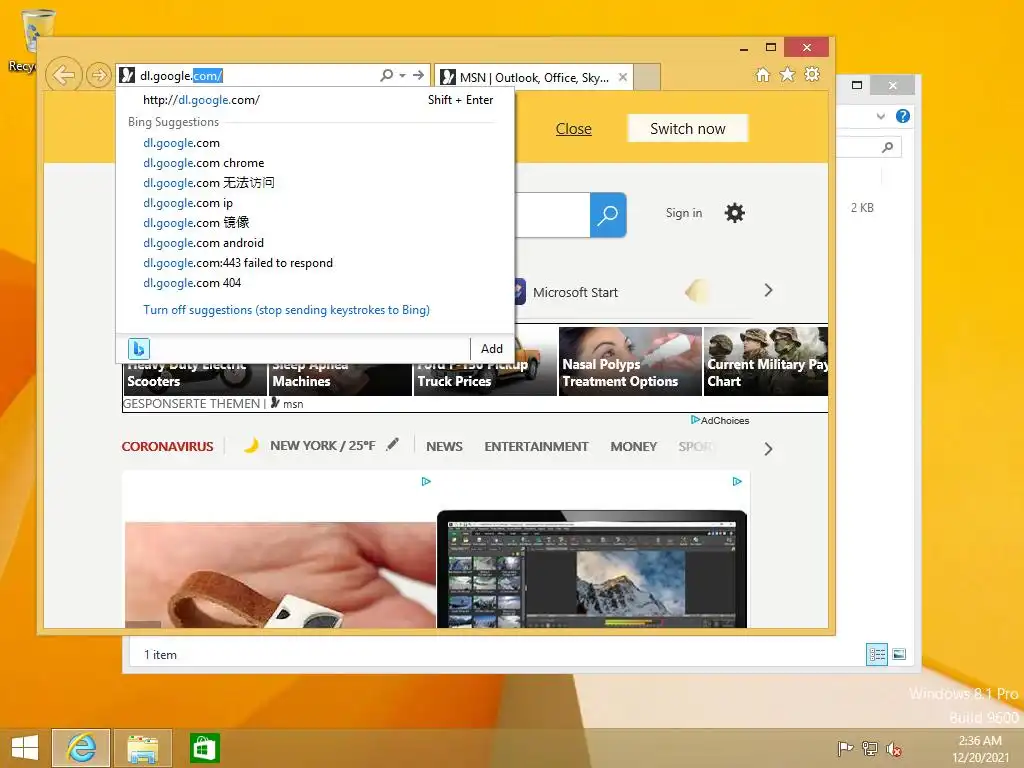Open the MONEY category
This screenshot has height=768, width=1024.
pyautogui.click(x=633, y=447)
